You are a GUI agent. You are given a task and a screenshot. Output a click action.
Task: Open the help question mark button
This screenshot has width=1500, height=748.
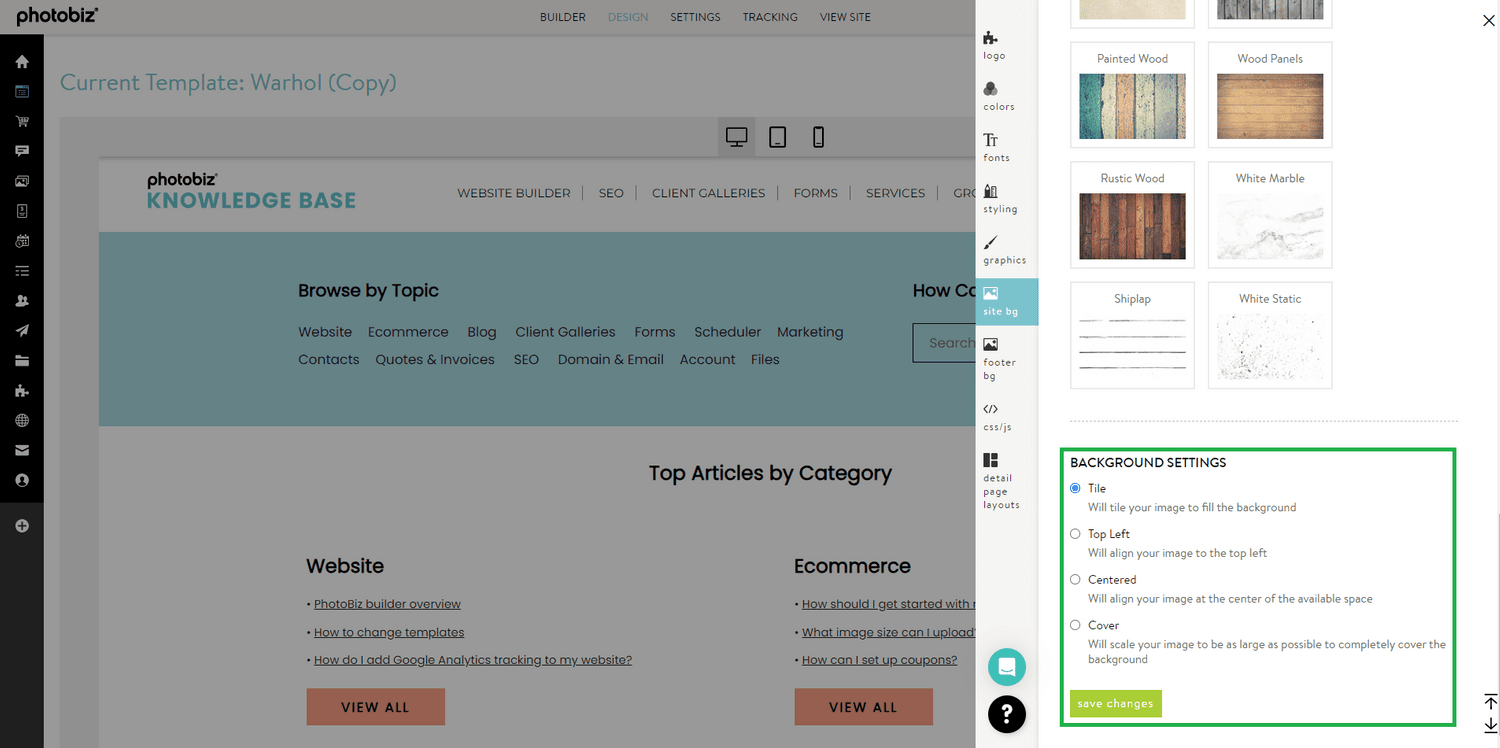(1006, 714)
